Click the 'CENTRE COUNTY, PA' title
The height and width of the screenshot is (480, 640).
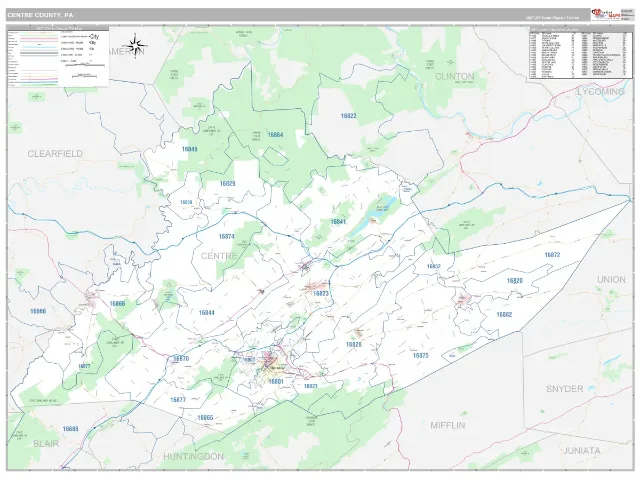coord(40,15)
